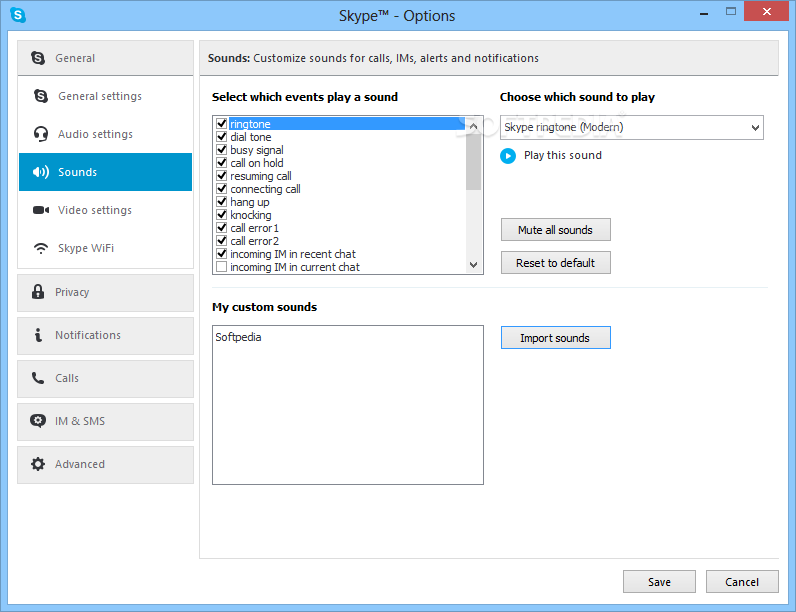Uncheck connecting call sound
796x612 pixels.
coord(221,189)
